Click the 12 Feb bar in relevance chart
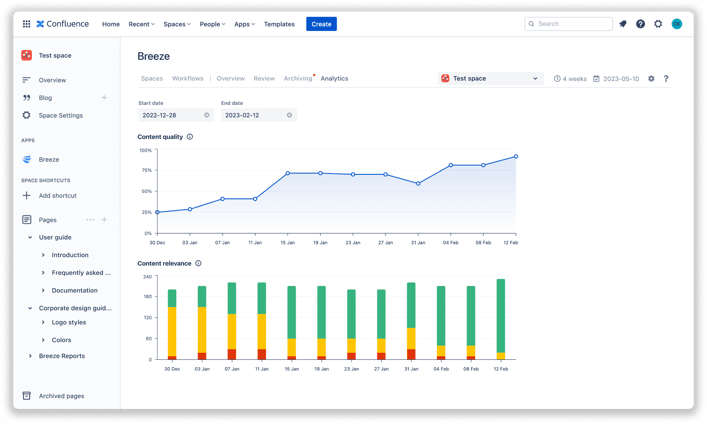Image resolution: width=707 pixels, height=424 pixels. click(x=500, y=319)
